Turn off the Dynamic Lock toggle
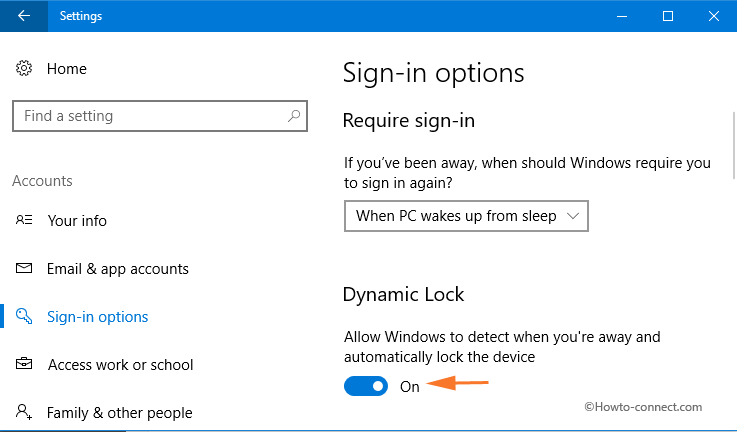 coord(366,386)
